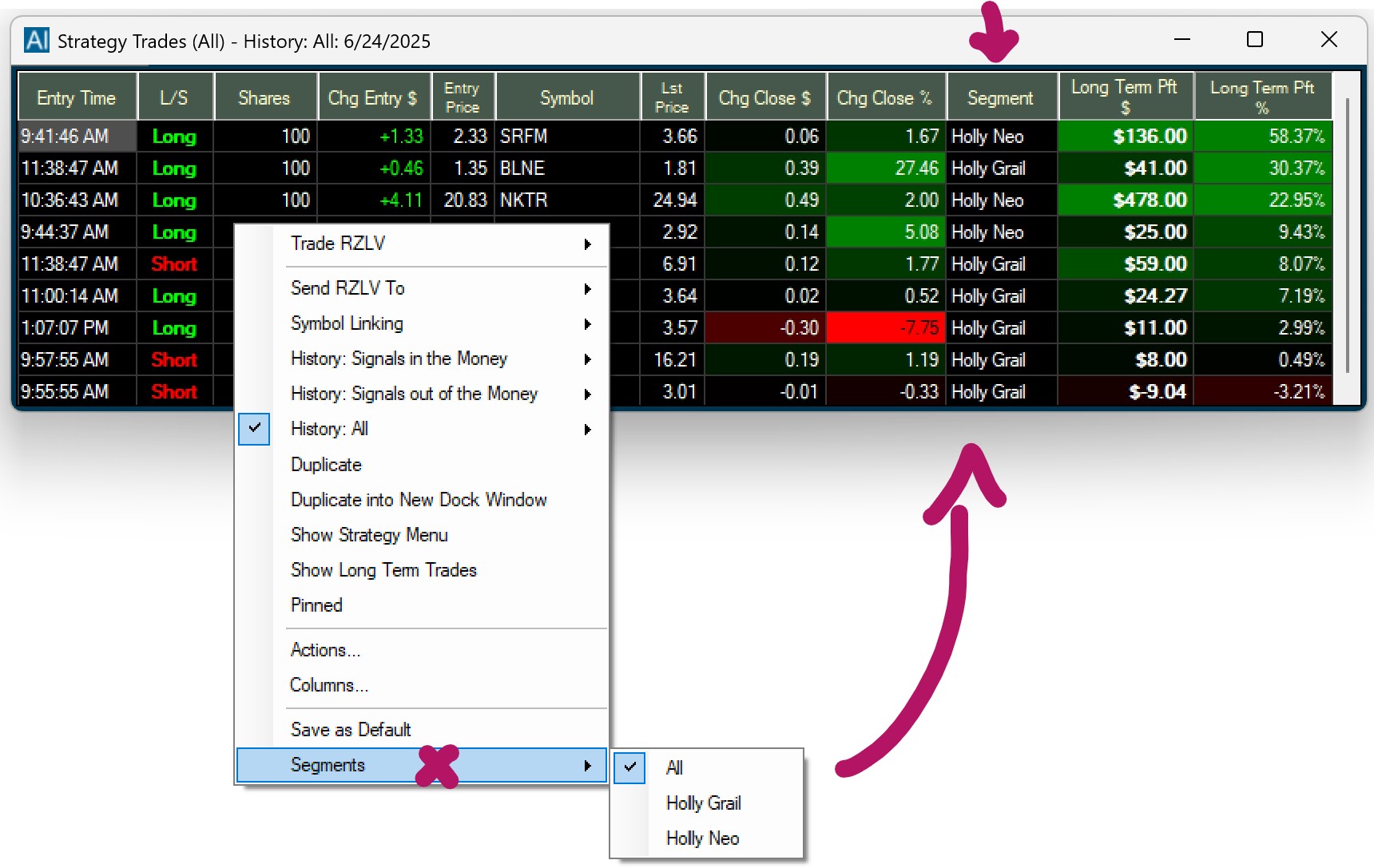Choose Duplicate from the context menu
Screen dimensions: 1374x868
pyautogui.click(x=422, y=465)
